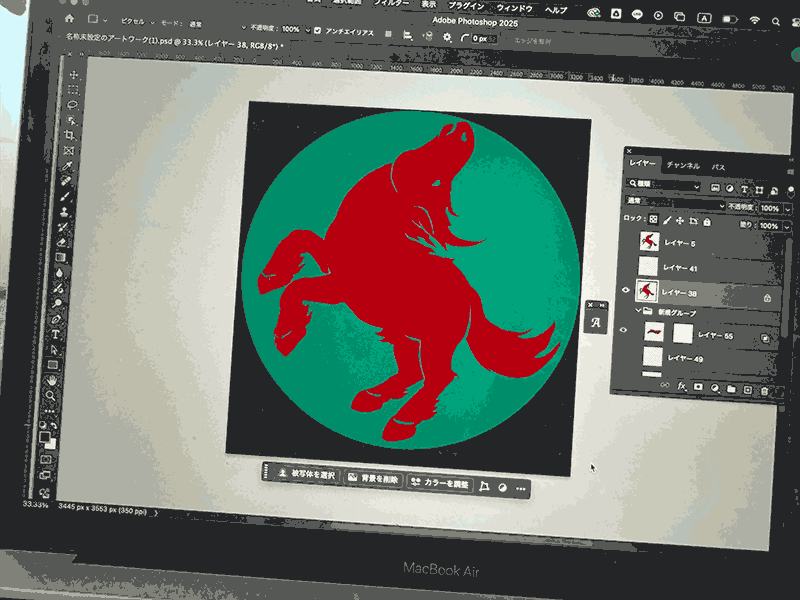Switch to the パス tab
Image resolution: width=800 pixels, height=600 pixels.
[x=718, y=167]
